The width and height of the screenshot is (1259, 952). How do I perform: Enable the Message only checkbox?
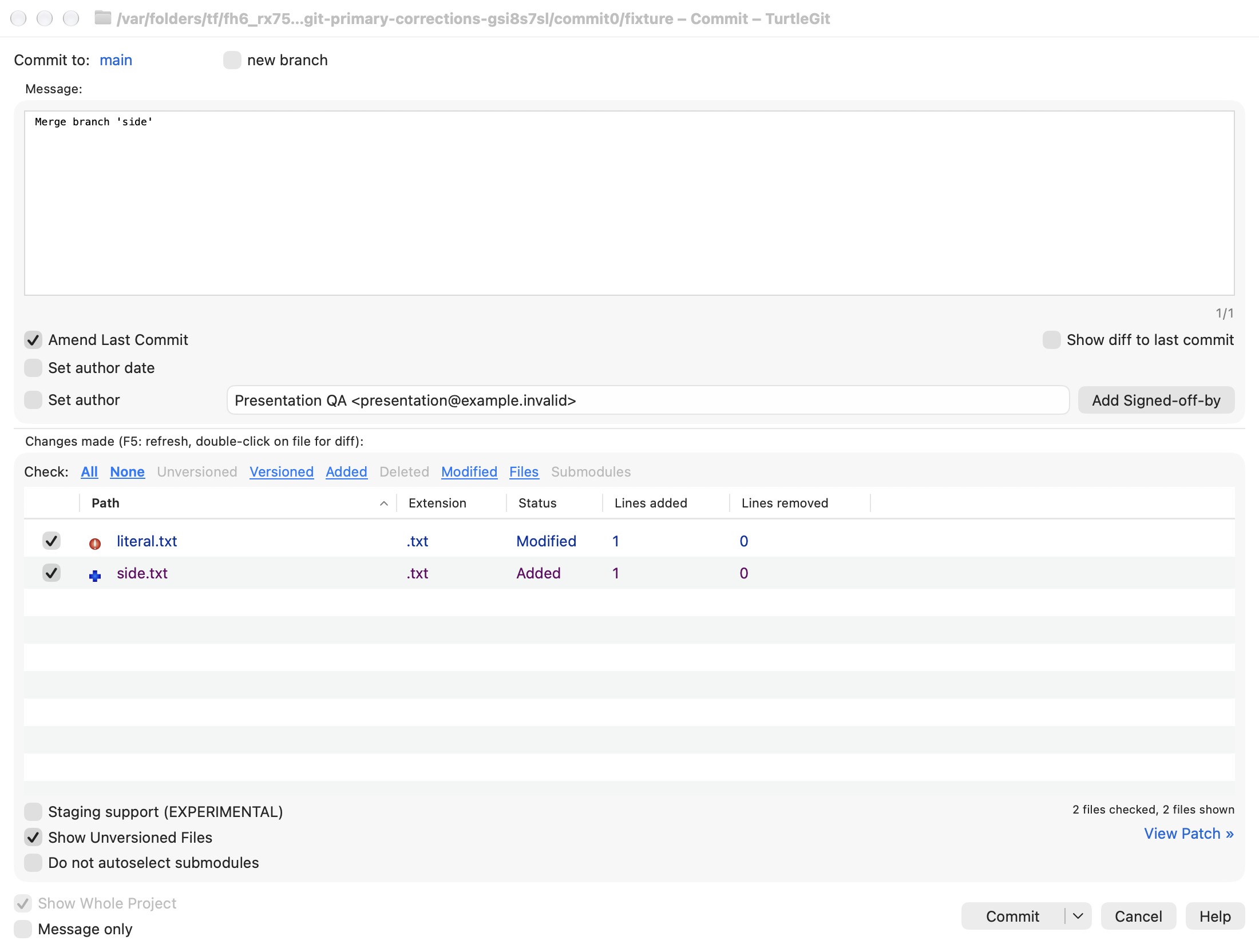23,929
